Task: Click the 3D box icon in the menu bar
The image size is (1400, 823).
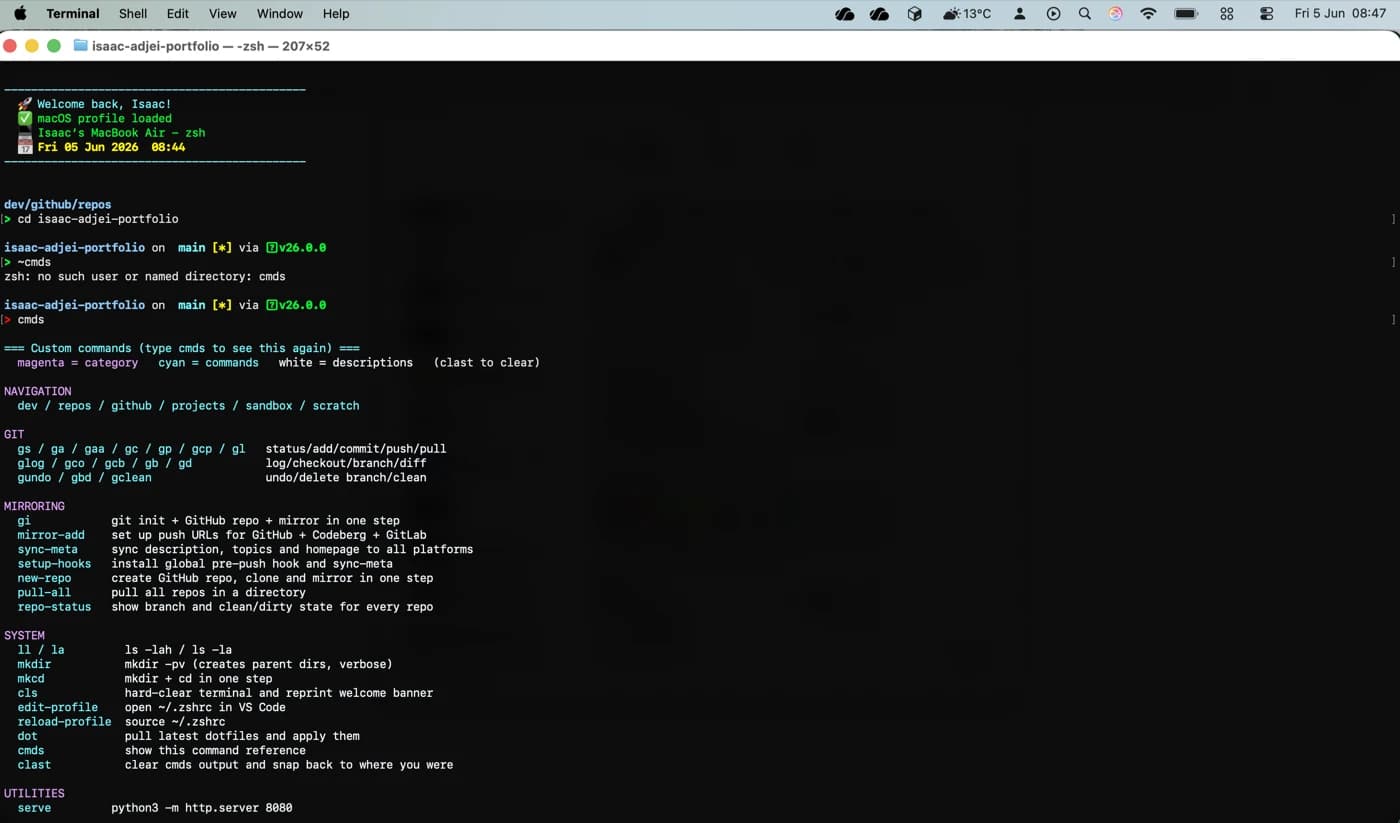Action: tap(914, 14)
